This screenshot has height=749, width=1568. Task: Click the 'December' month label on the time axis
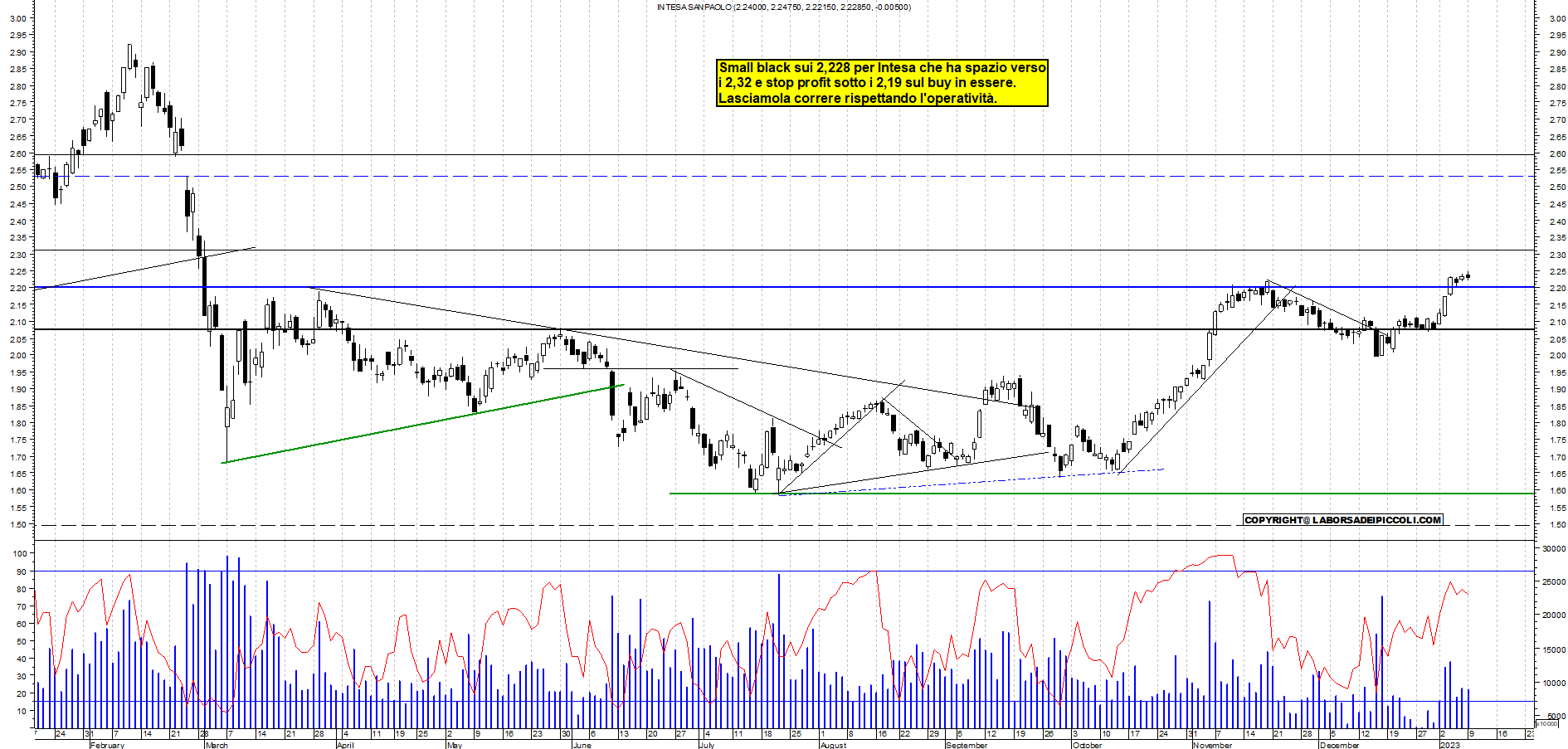click(1340, 745)
